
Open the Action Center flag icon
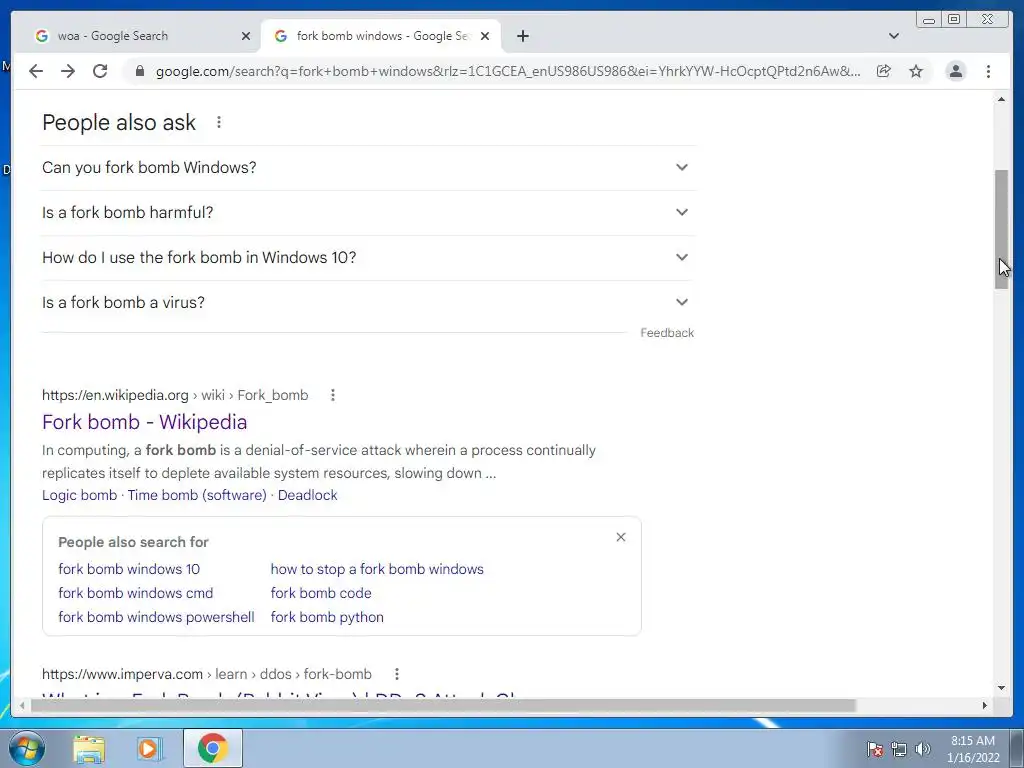pyautogui.click(x=874, y=749)
